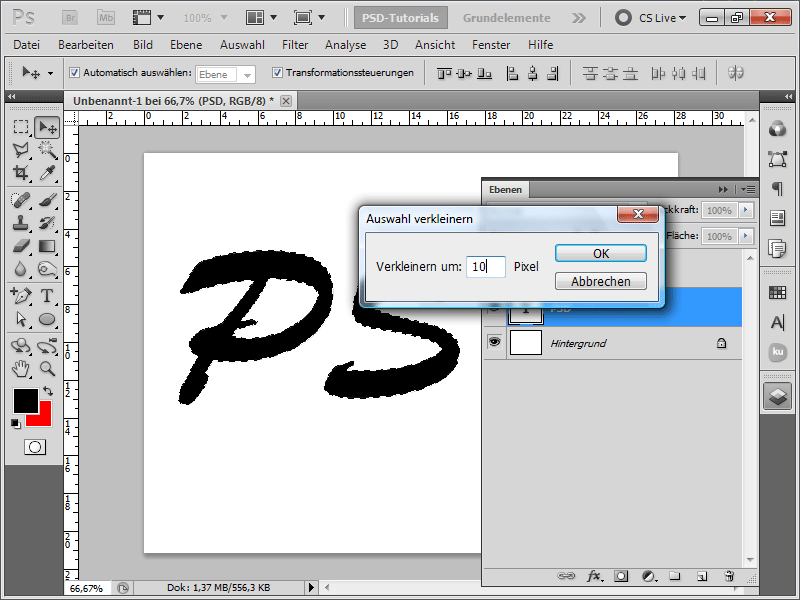The image size is (800, 600).
Task: Open the Ebene menu
Action: (186, 45)
